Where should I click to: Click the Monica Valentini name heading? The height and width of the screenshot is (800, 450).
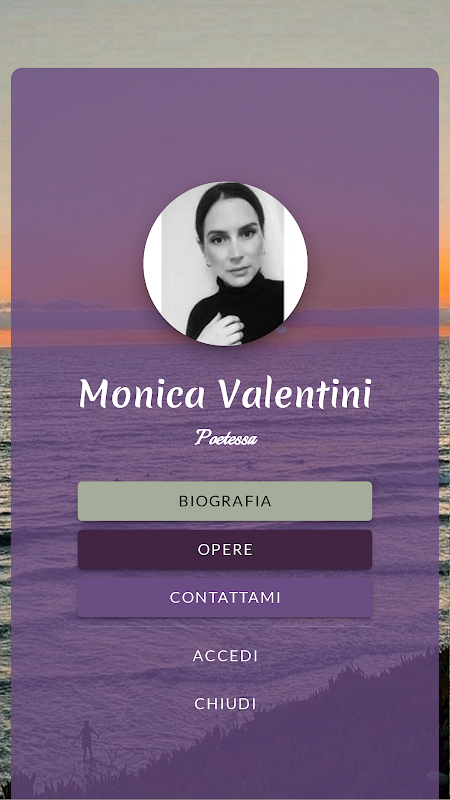pyautogui.click(x=225, y=393)
